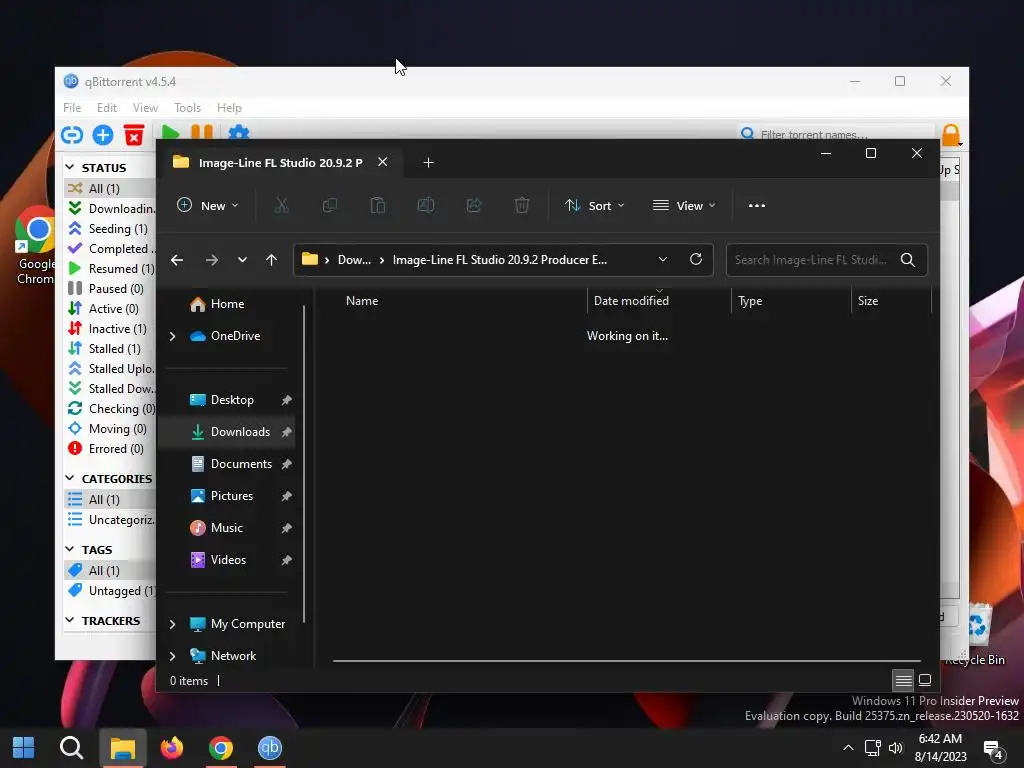Sort by the Size column header

tap(867, 300)
